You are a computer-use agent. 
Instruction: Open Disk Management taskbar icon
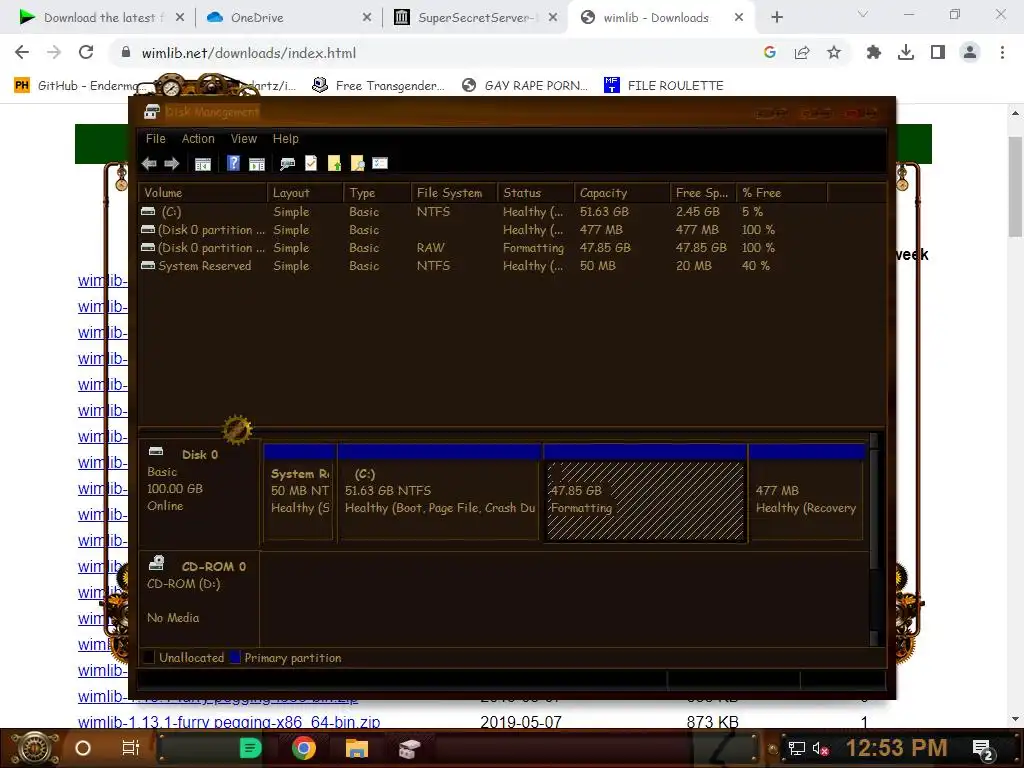[409, 748]
